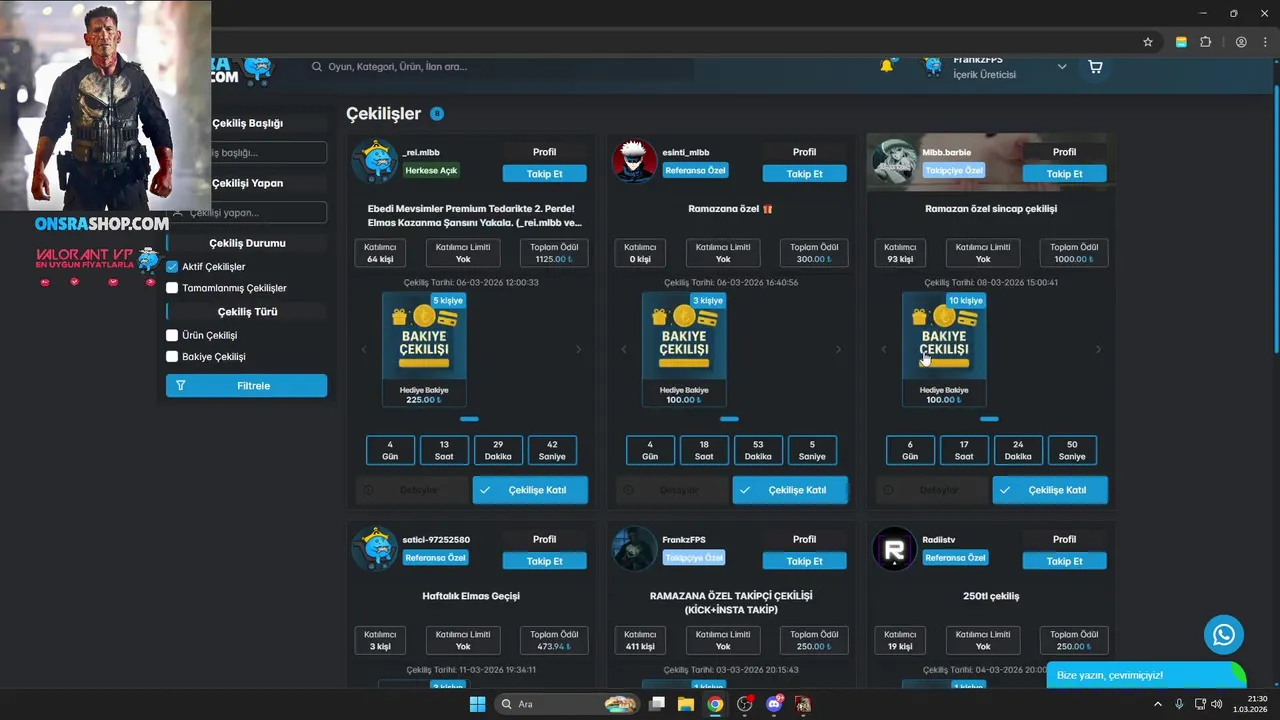Click the _rei.mlbb carousel indicator dot
Screen dimensions: 1280x720
469,419
